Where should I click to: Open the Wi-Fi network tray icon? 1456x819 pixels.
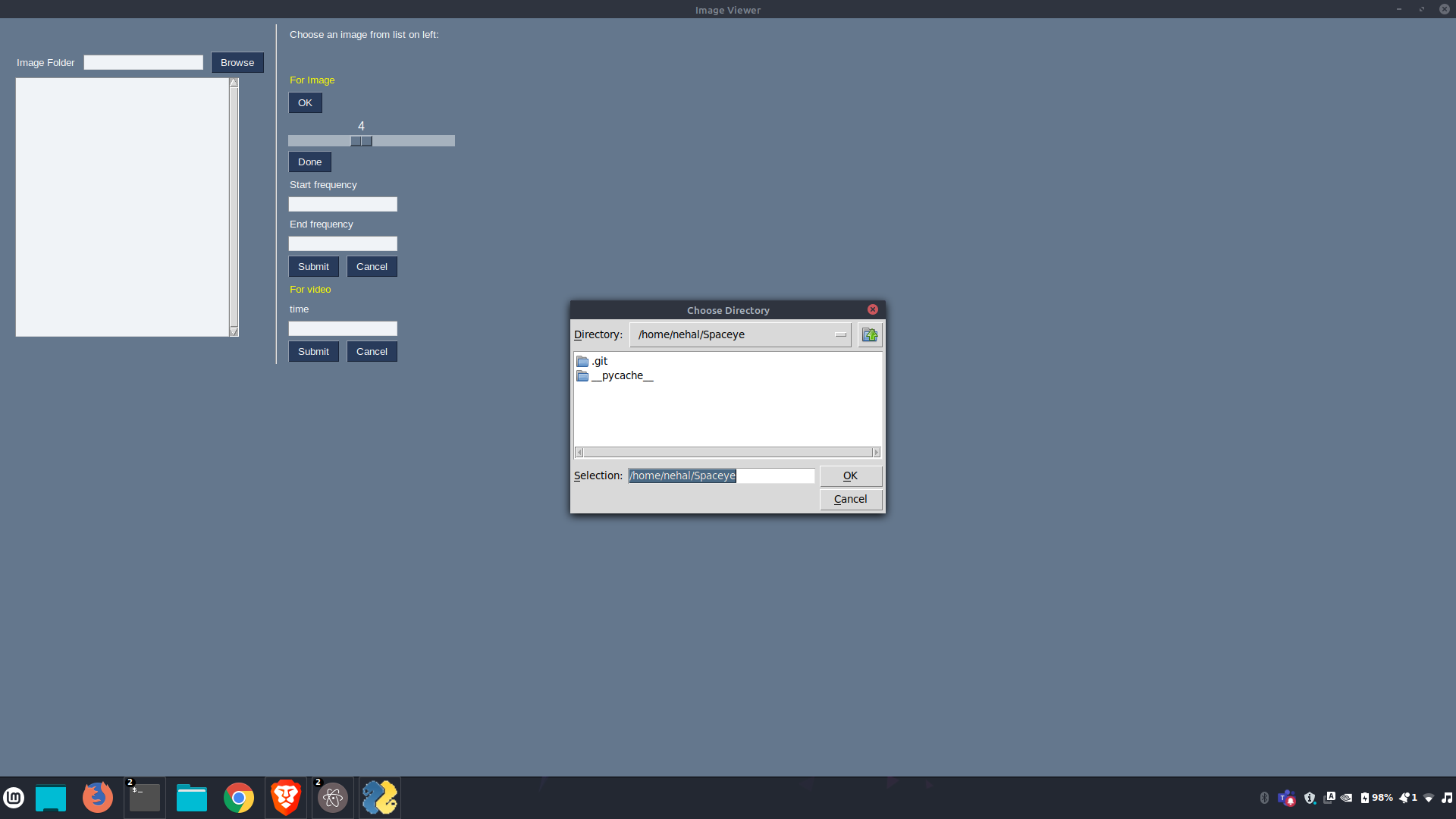click(1429, 798)
